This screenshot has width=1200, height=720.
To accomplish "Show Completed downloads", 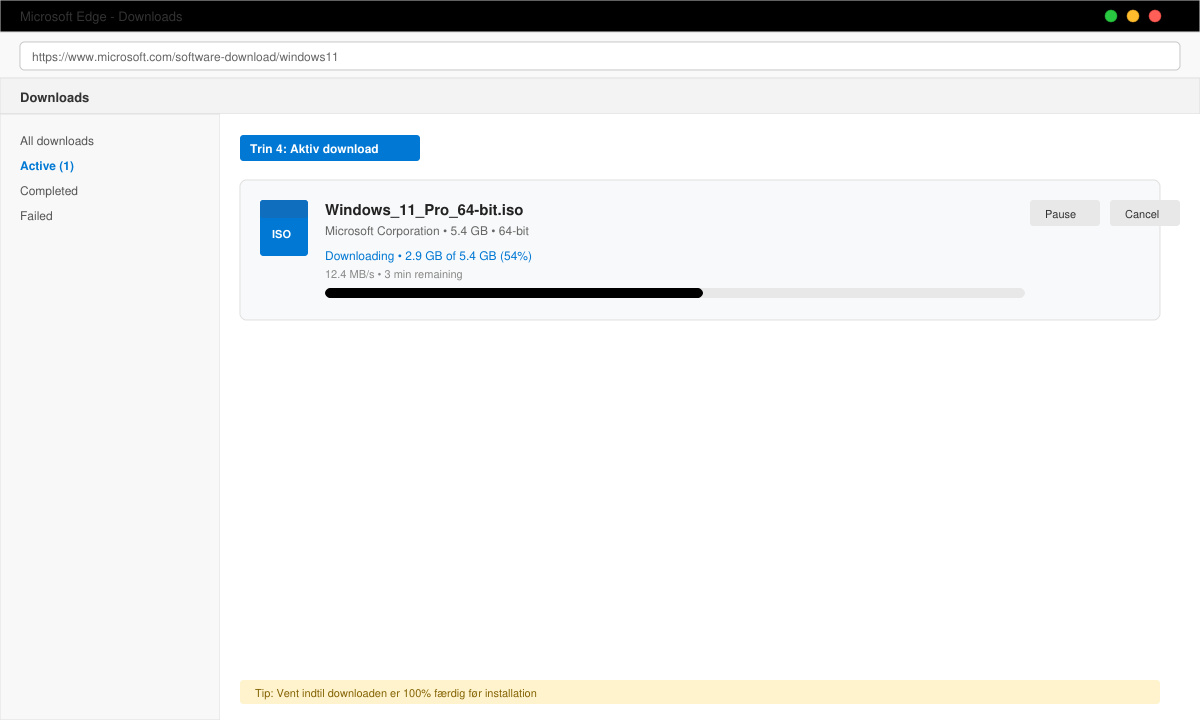I will click(49, 191).
